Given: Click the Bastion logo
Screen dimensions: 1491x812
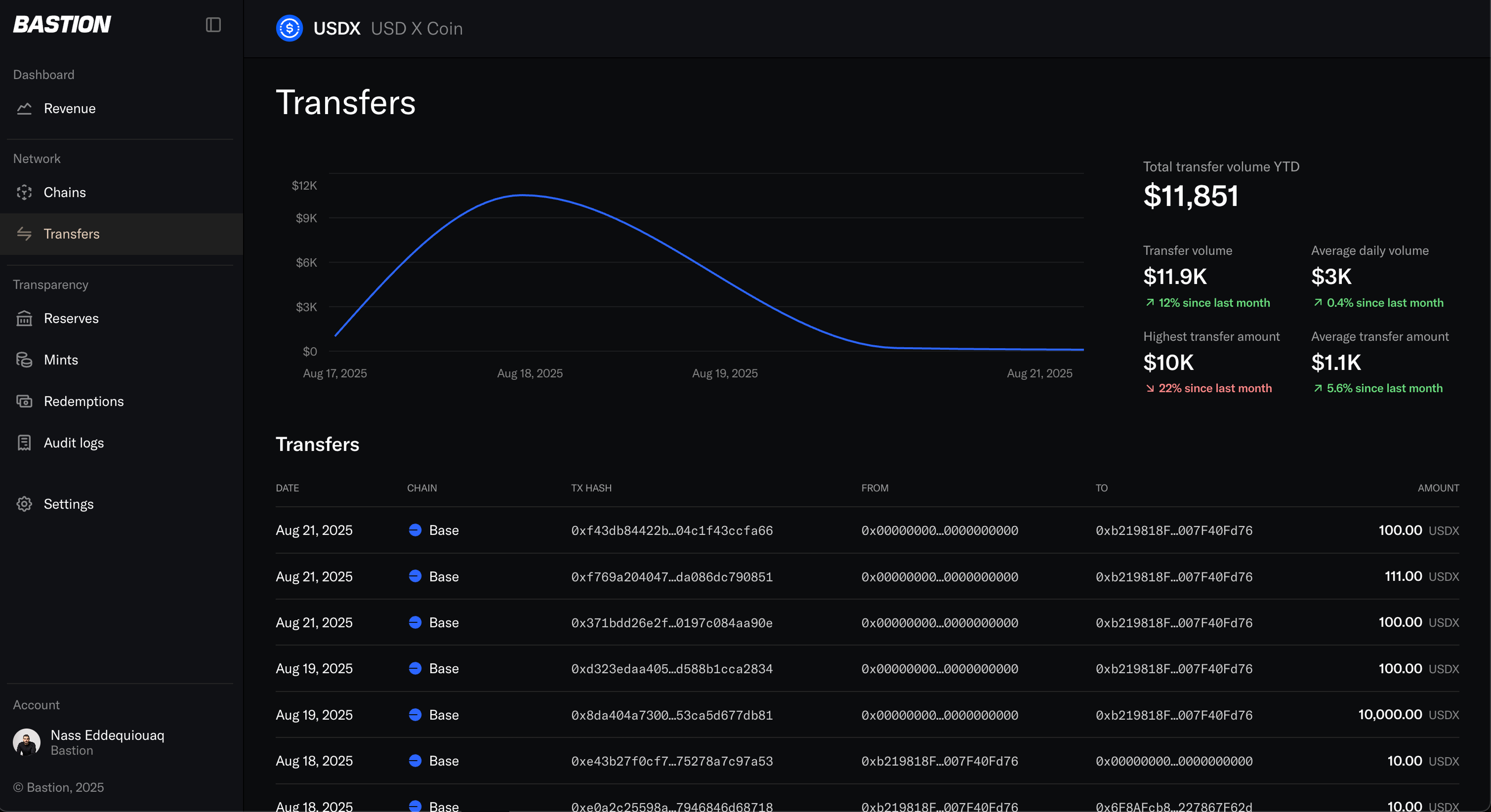Looking at the screenshot, I should tap(62, 24).
